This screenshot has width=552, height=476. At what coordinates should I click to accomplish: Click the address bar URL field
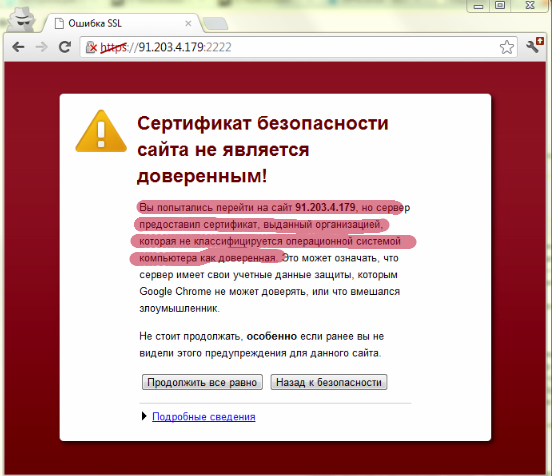[x=298, y=47]
